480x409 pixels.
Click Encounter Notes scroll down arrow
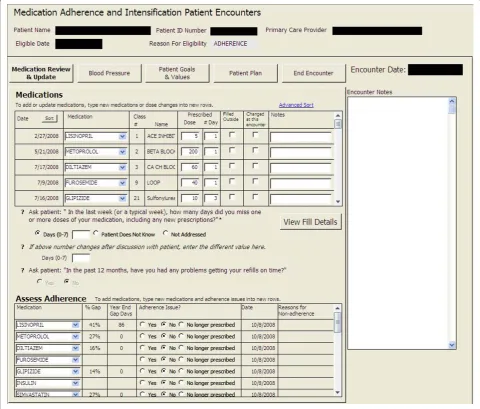coord(452,345)
